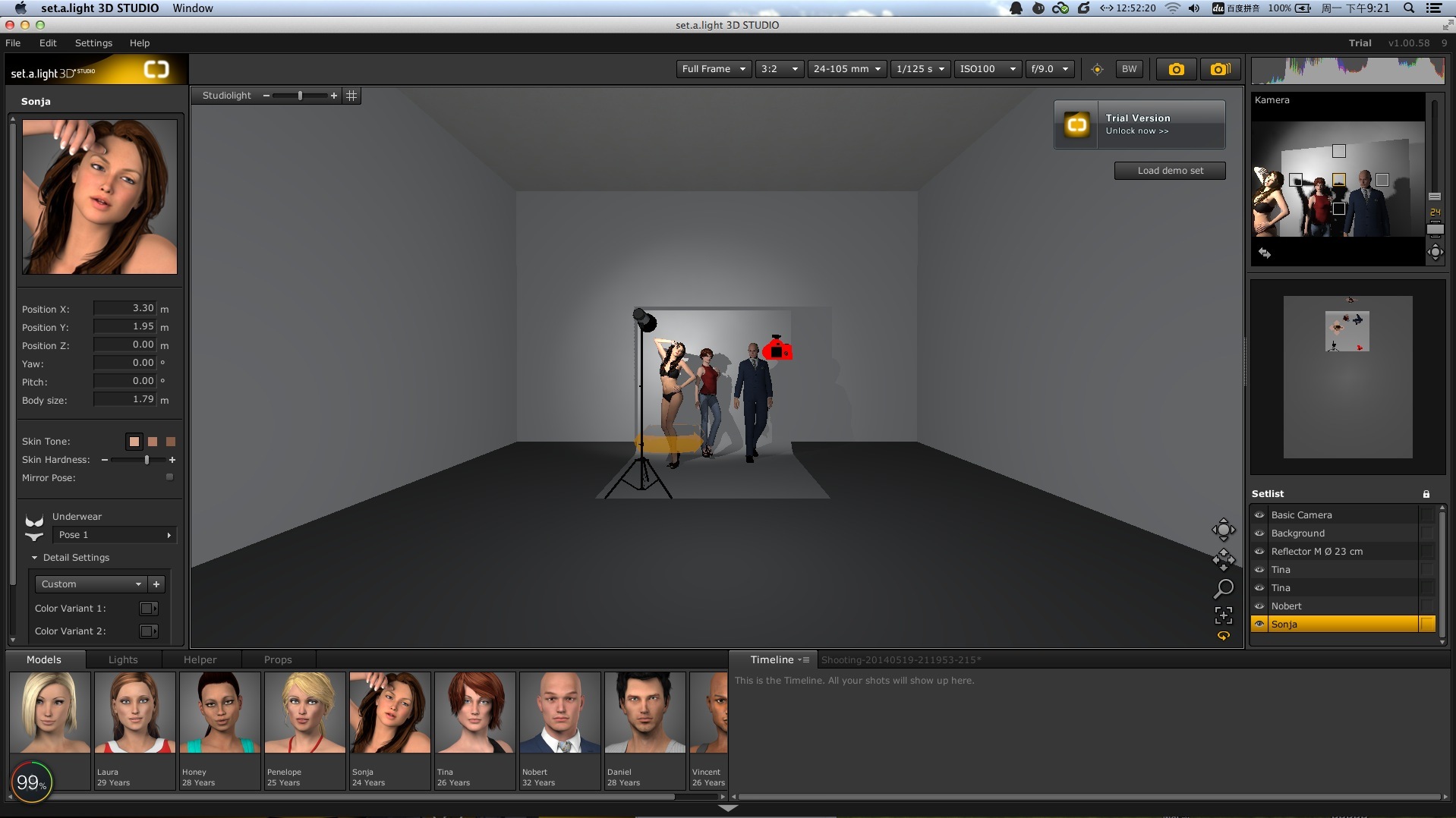Click the four-arrow pan tool in viewport
The image size is (1456, 818).
[1223, 560]
